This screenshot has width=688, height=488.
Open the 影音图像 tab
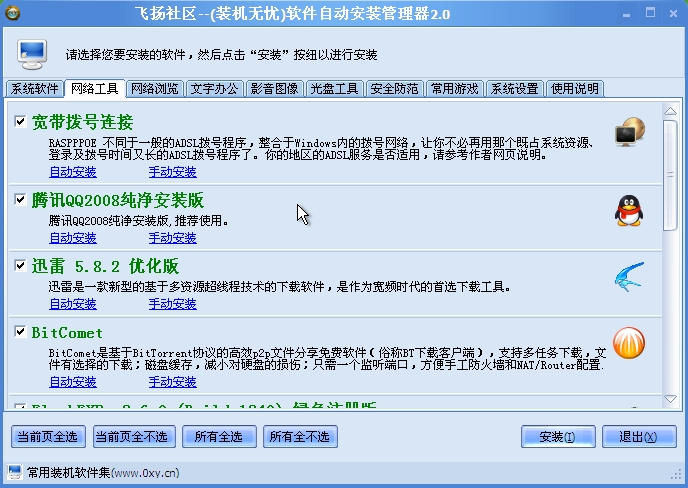pyautogui.click(x=274, y=89)
